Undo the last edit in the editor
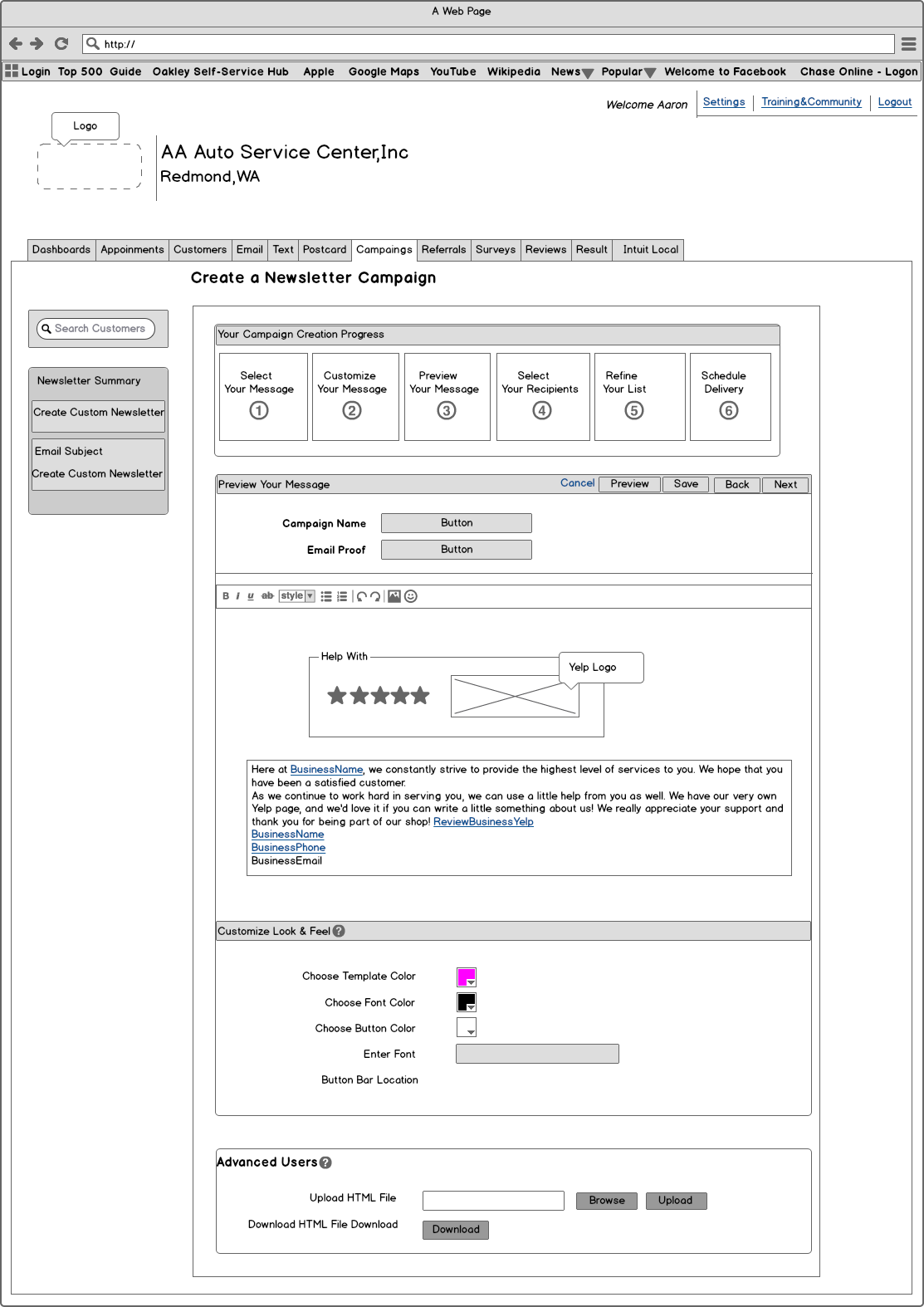 [362, 596]
